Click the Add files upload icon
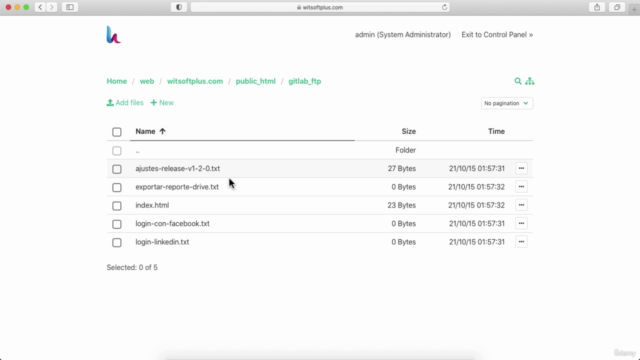640x360 pixels. [110, 103]
